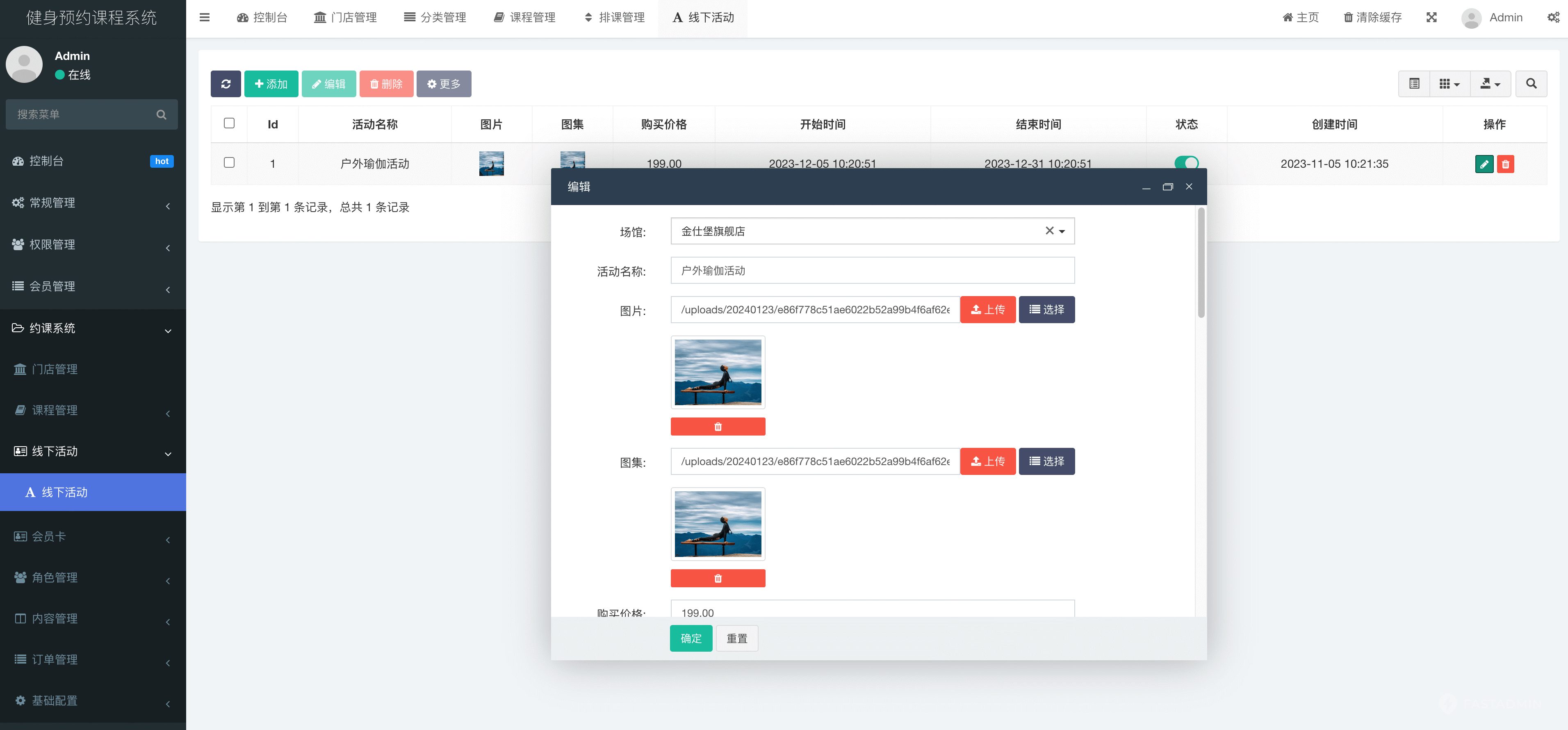1568x730 pixels.
Task: Open the 图片 thumbnail in table row 1
Action: tap(491, 164)
